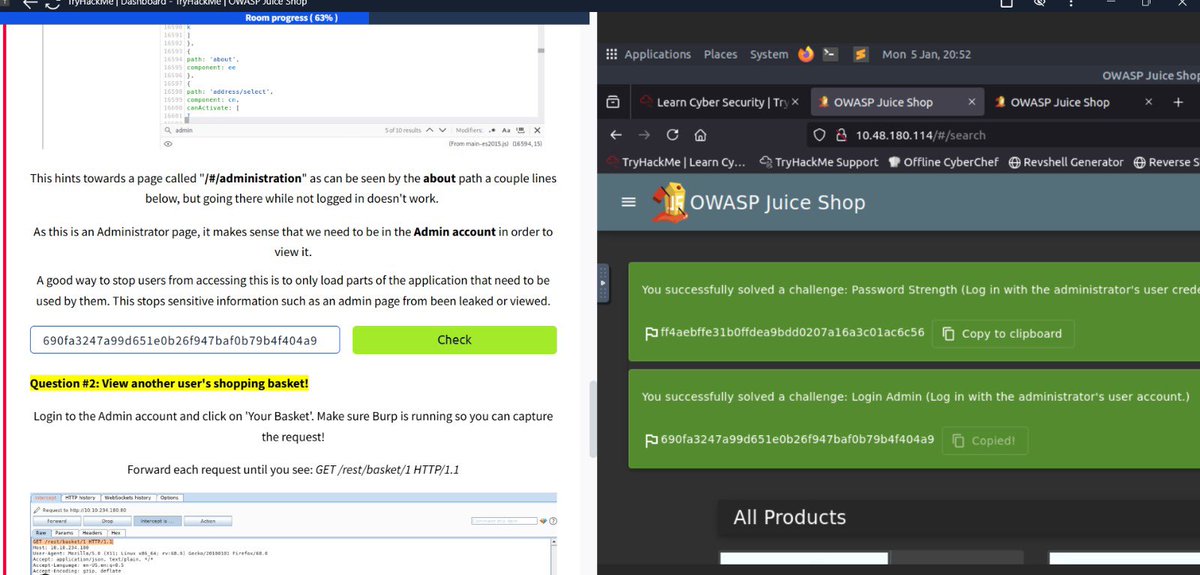Select the Login Admin flag code text
The image size is (1200, 575).
pyautogui.click(x=797, y=440)
